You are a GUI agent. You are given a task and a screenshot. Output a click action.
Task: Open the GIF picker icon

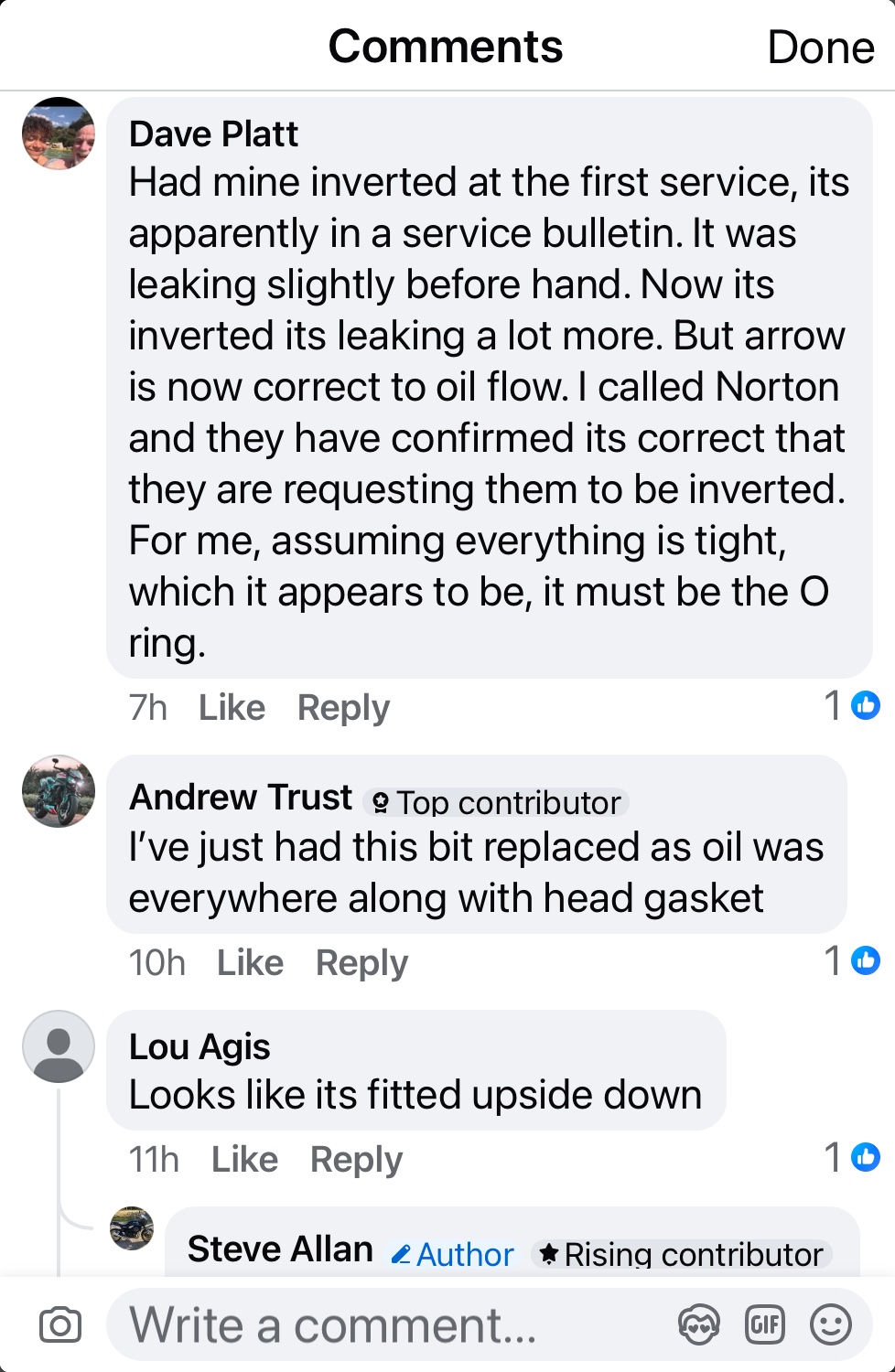pyautogui.click(x=765, y=1324)
